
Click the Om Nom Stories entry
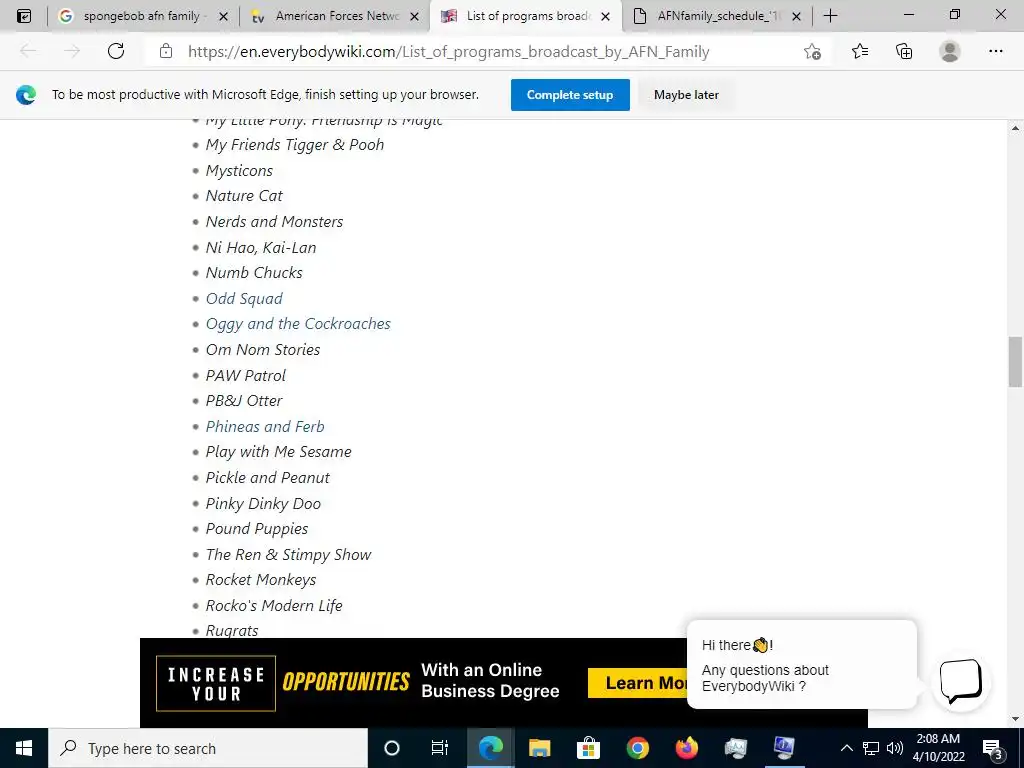pos(263,349)
